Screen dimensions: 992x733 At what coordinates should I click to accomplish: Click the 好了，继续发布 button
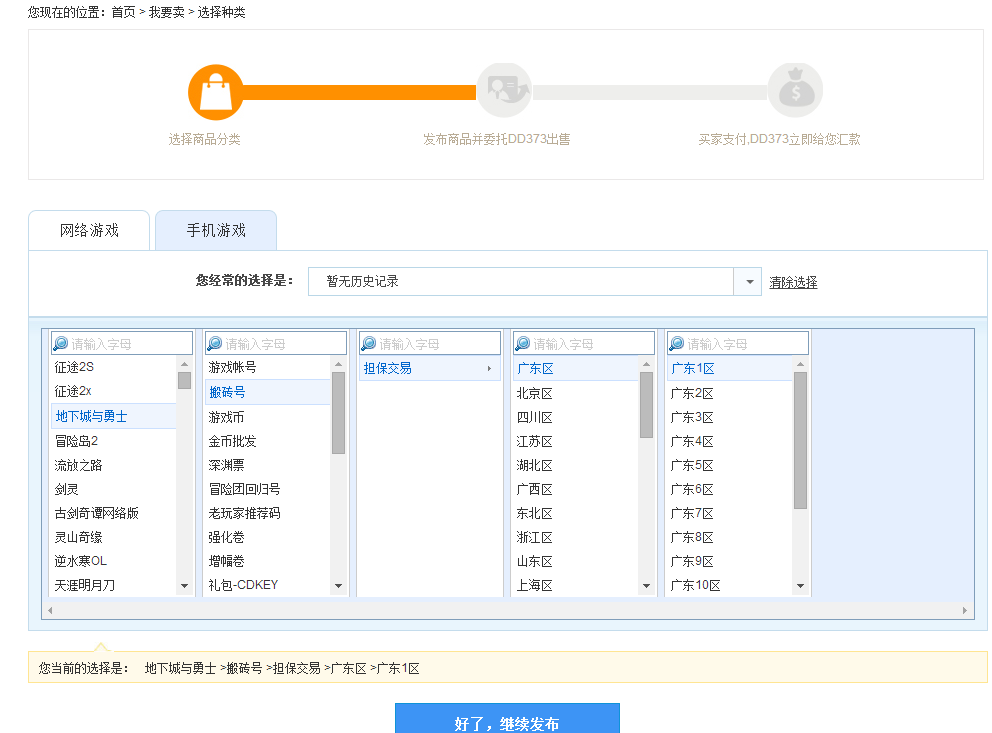[507, 718]
